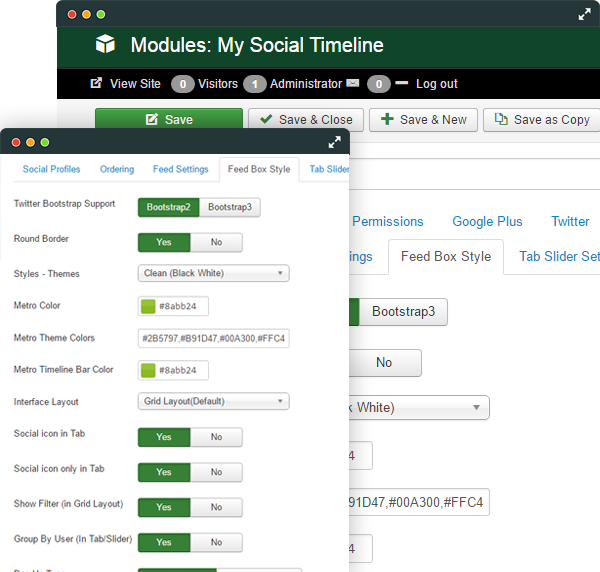Click the green dot of back window
The image size is (600, 572).
[101, 15]
